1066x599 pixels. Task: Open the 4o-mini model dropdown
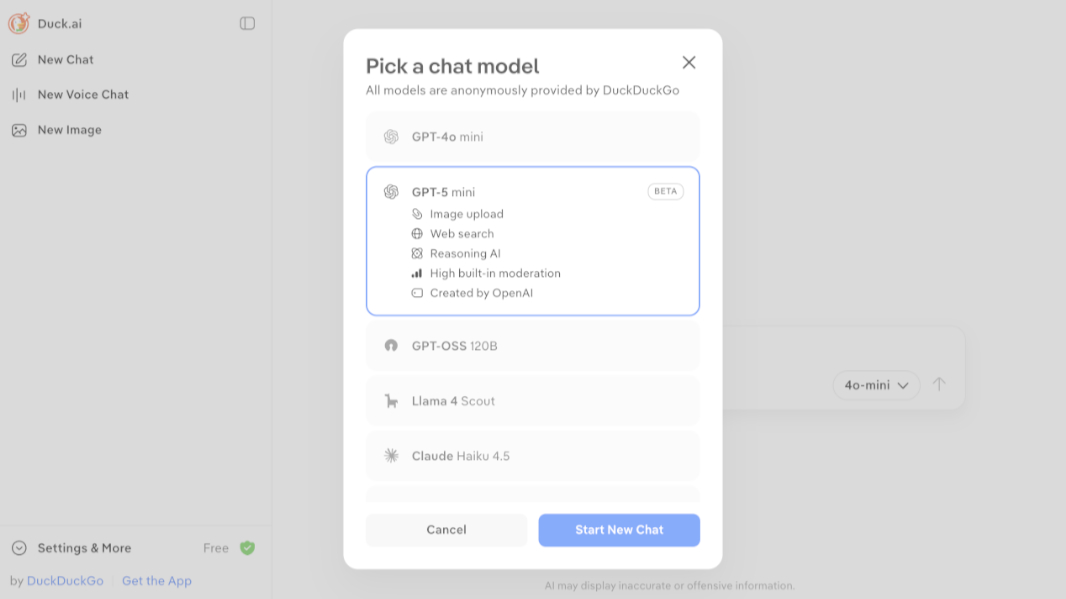[876, 385]
